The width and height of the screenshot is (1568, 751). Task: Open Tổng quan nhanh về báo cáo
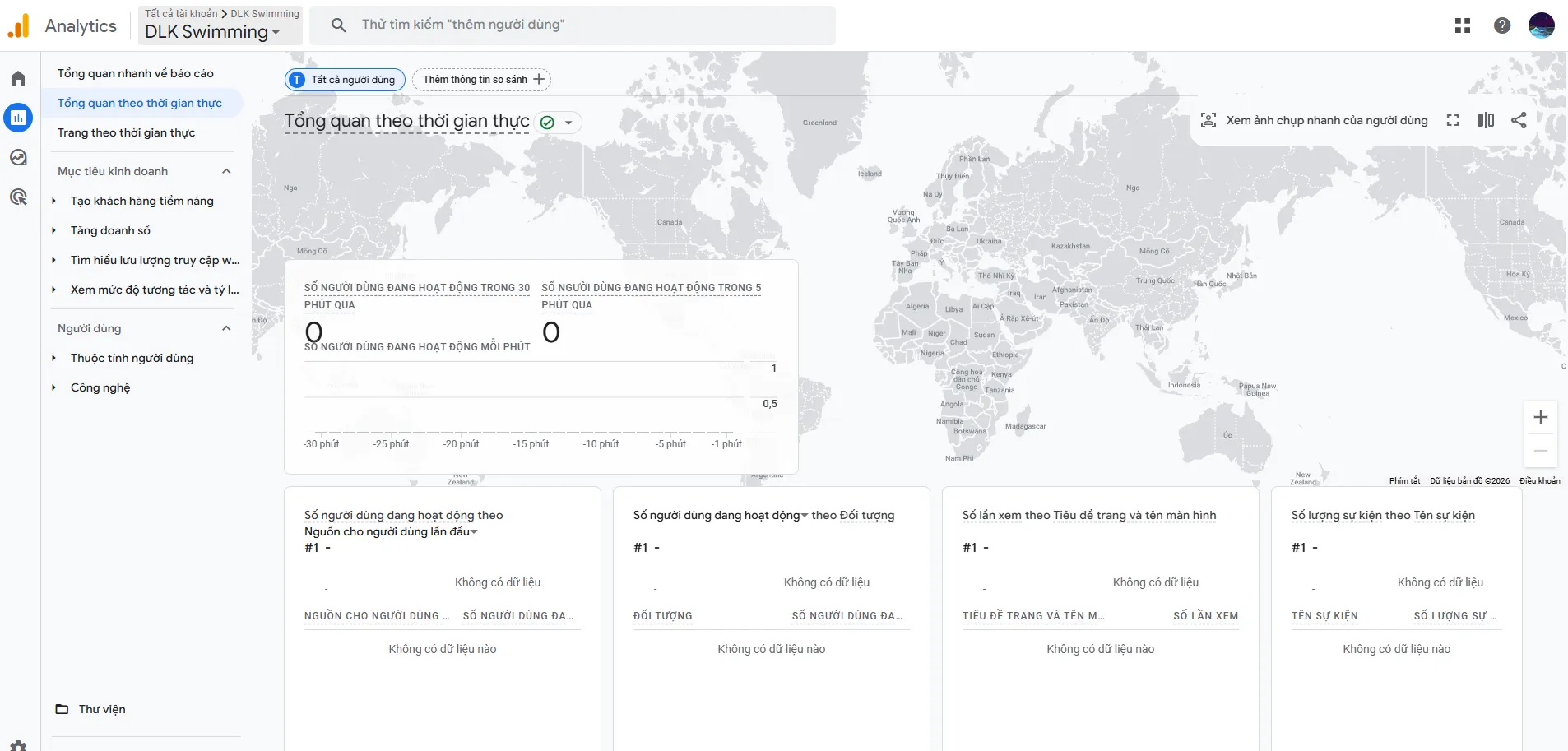(x=136, y=73)
